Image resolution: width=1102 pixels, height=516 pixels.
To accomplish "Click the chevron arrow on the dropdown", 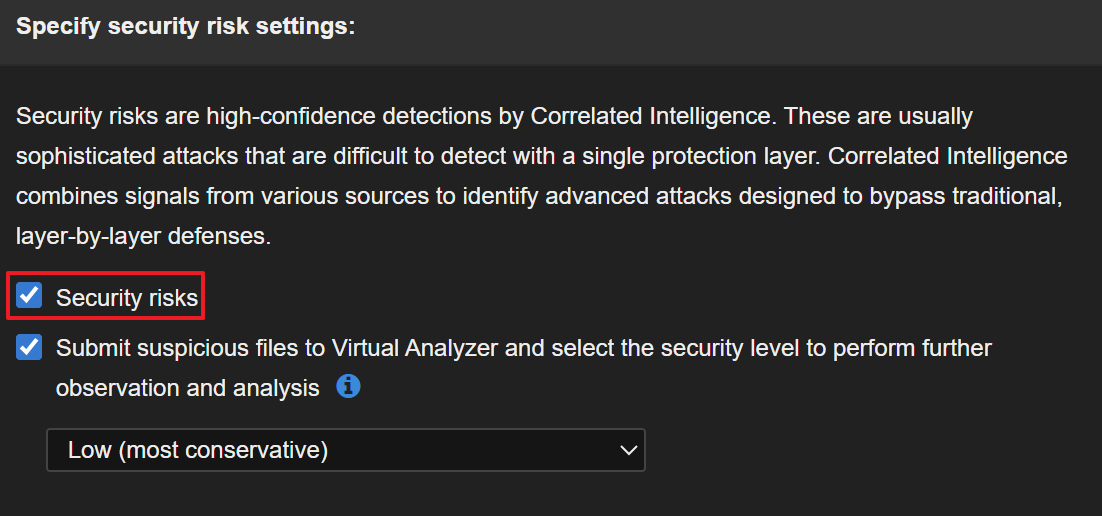I will [628, 450].
